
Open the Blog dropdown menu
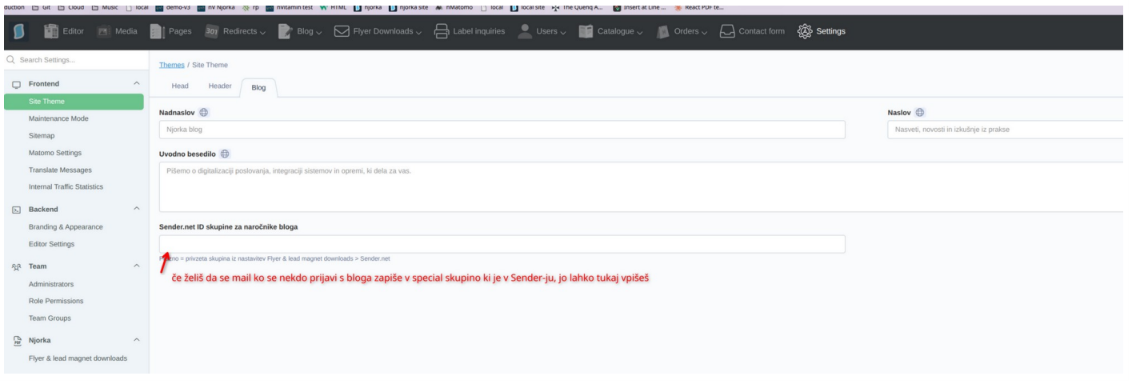click(x=300, y=32)
